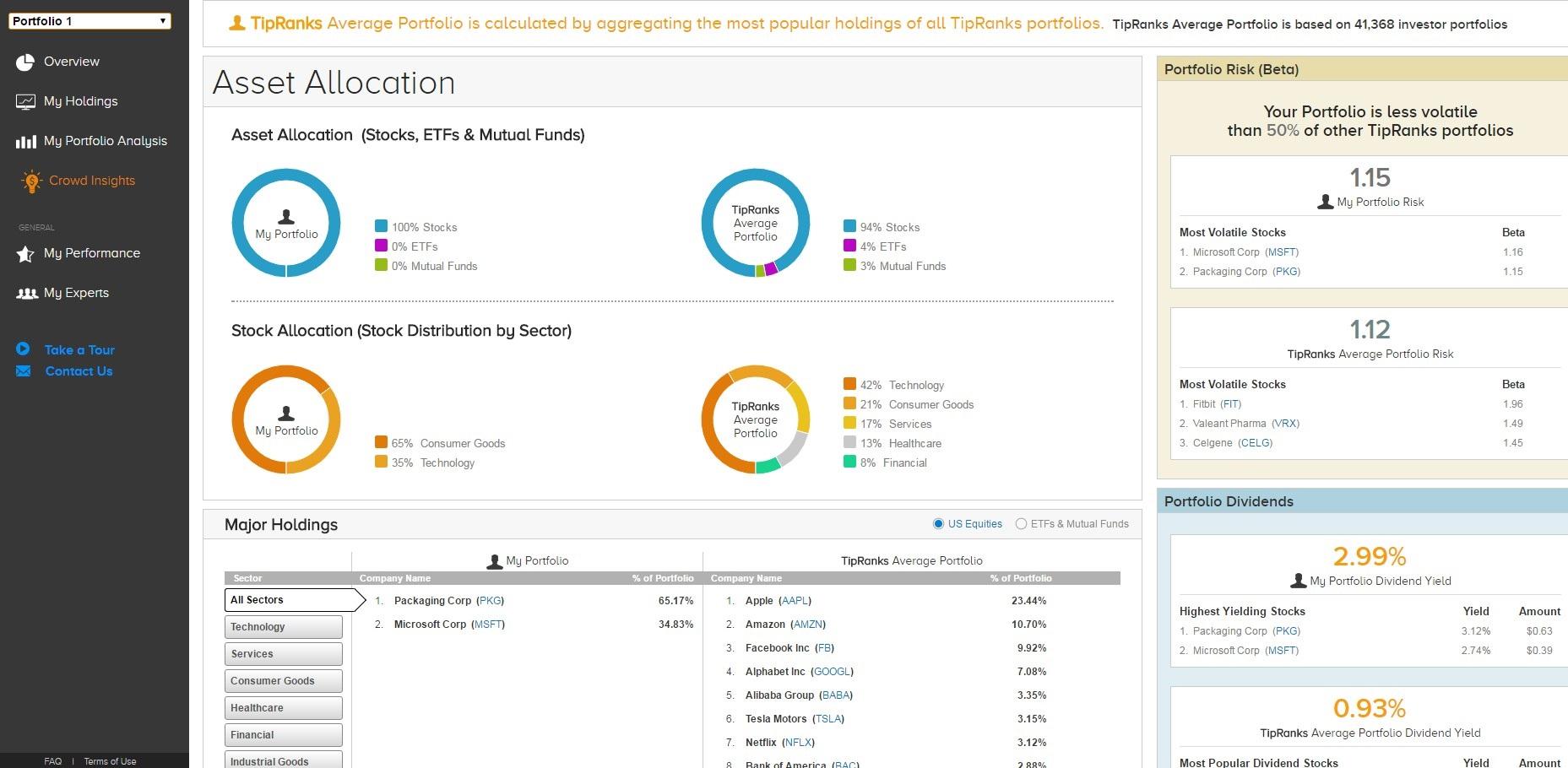Click the My Portfolio Analysis bar chart icon
The image size is (1568, 768).
tap(25, 141)
